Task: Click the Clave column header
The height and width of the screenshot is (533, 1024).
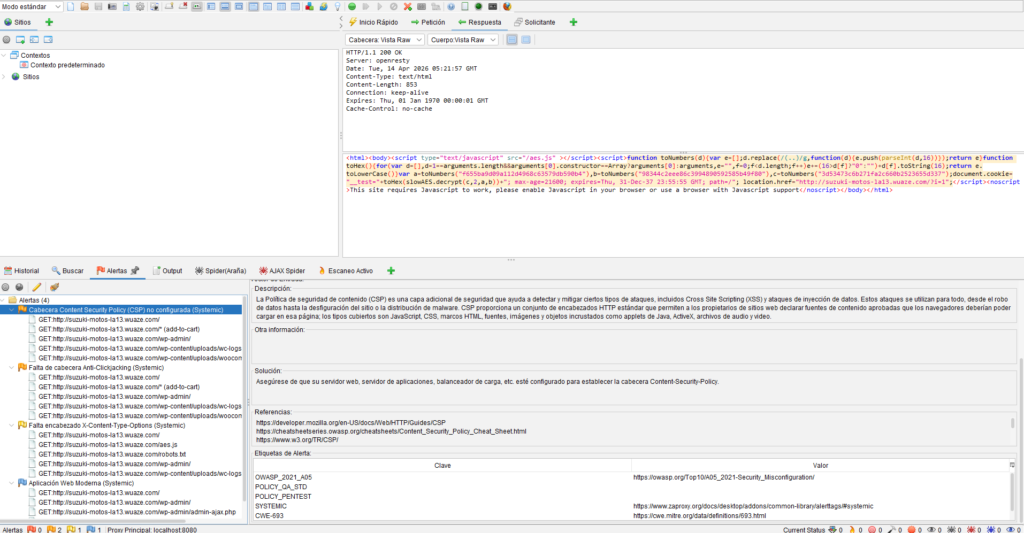Action: pyautogui.click(x=442, y=466)
